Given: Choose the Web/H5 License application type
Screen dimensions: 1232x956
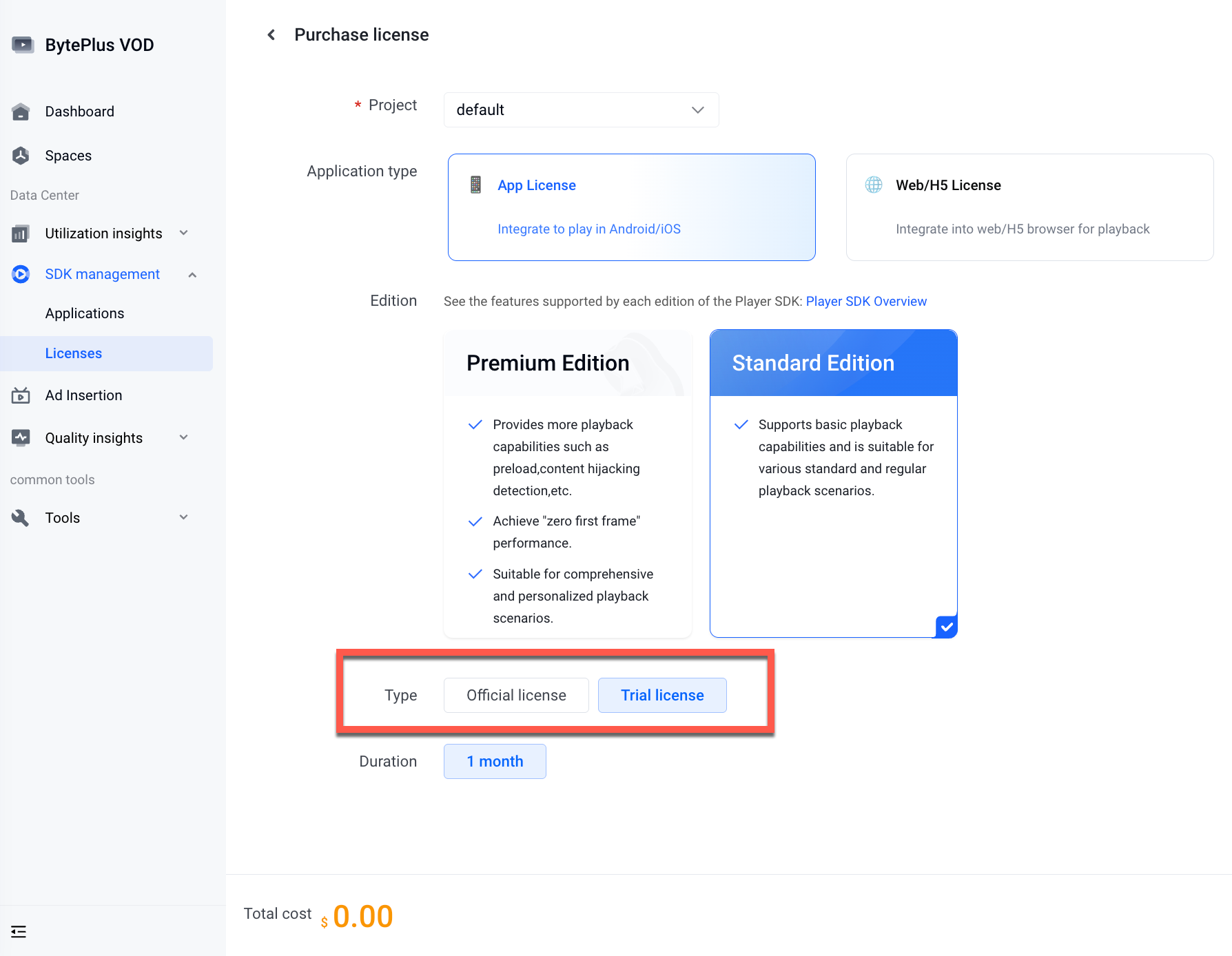Looking at the screenshot, I should (x=1029, y=207).
